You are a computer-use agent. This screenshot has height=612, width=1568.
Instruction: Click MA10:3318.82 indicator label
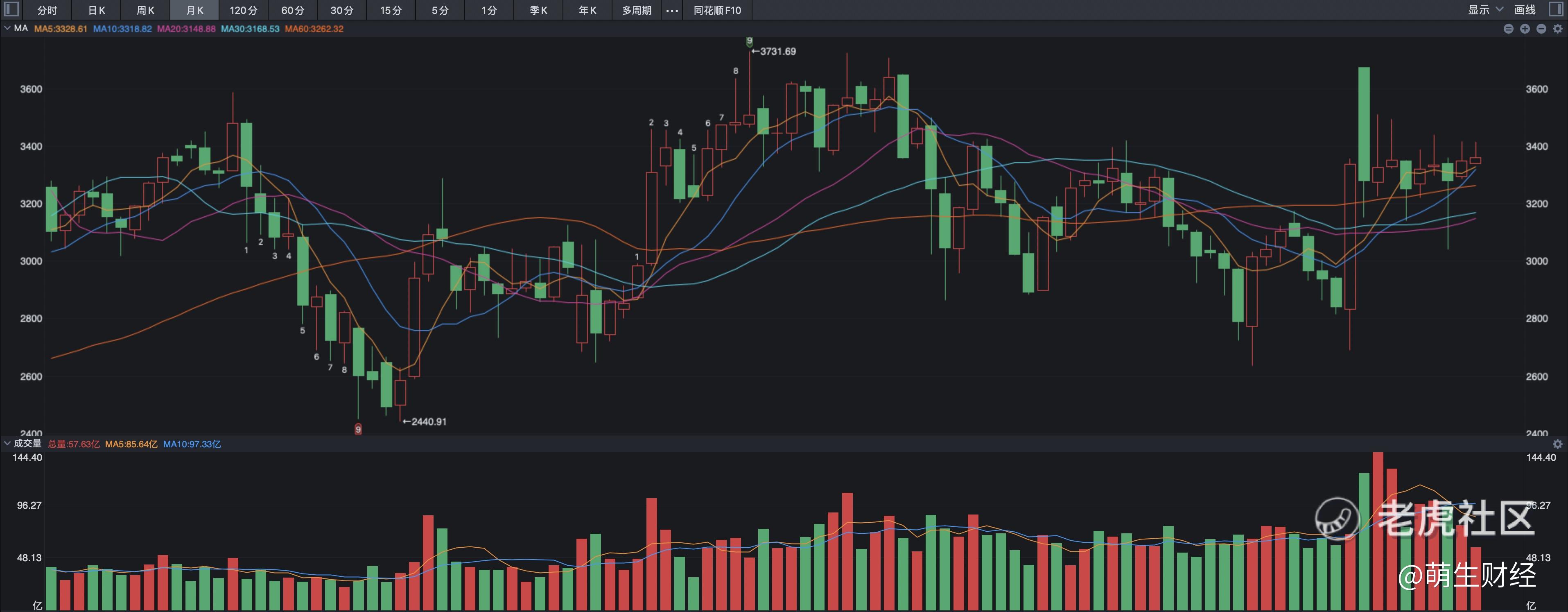[122, 29]
